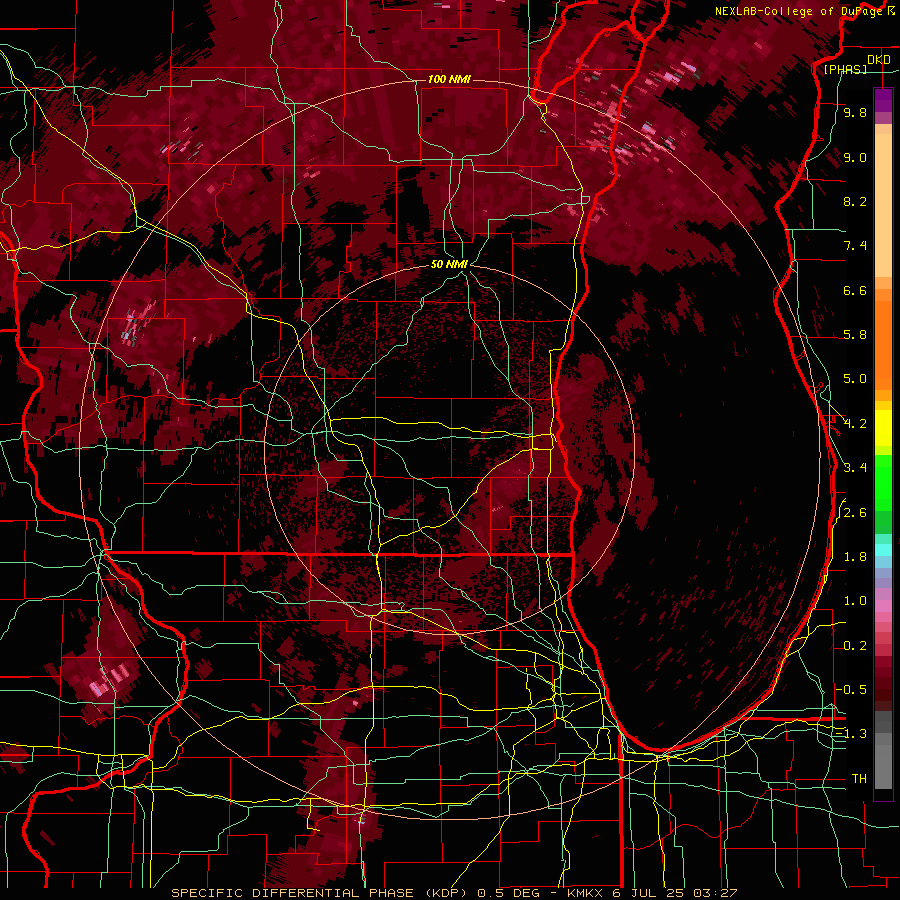Select the 9.0 scale value

point(855,157)
